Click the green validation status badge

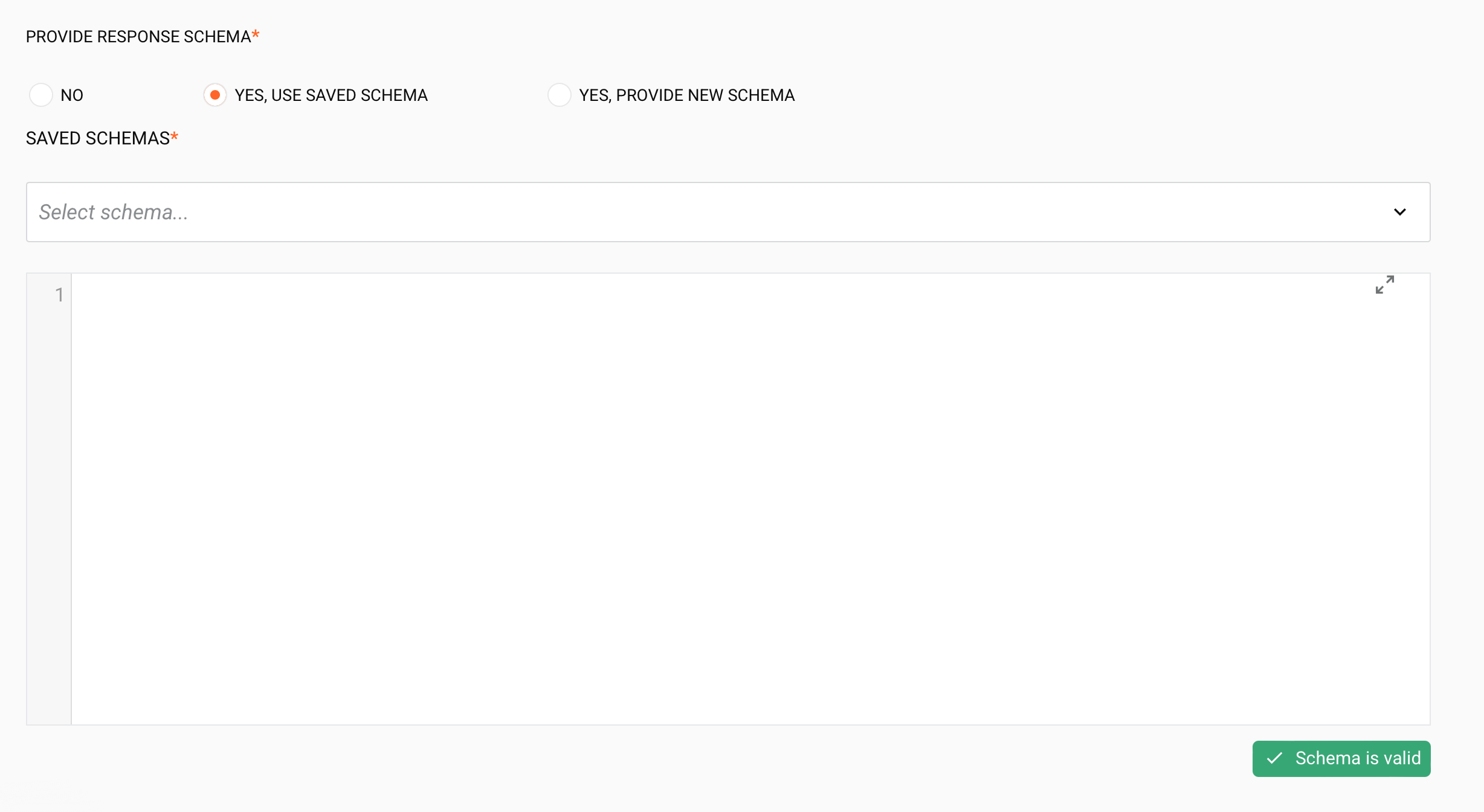point(1341,758)
